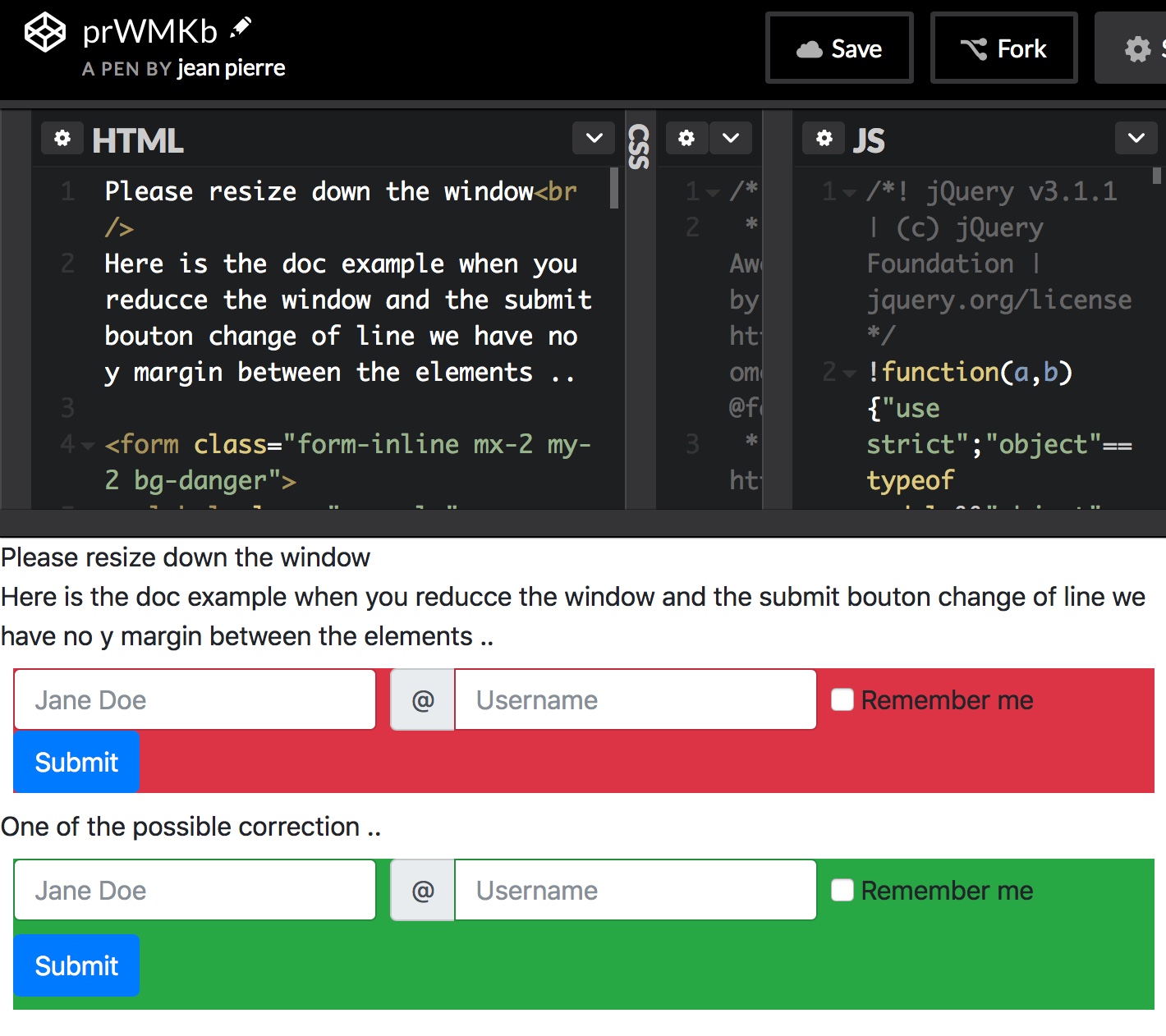Open the HTML editor settings gear
The width and height of the screenshot is (1166, 1036).
click(62, 138)
